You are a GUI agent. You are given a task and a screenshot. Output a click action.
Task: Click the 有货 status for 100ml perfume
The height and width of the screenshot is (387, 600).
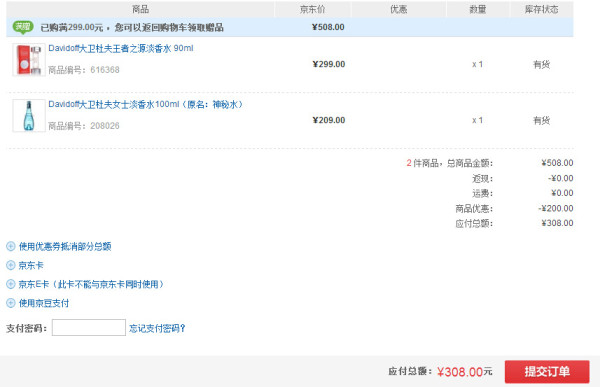(x=541, y=120)
